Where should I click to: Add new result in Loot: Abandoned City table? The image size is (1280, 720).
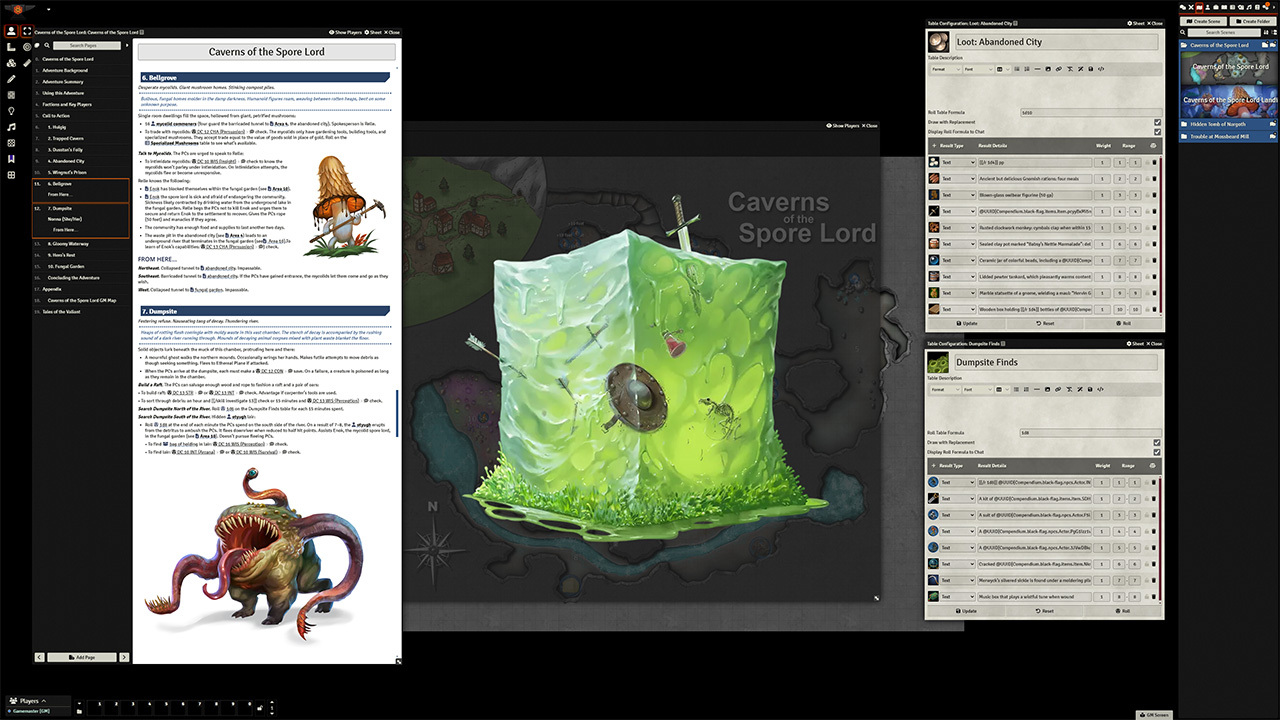click(934, 145)
